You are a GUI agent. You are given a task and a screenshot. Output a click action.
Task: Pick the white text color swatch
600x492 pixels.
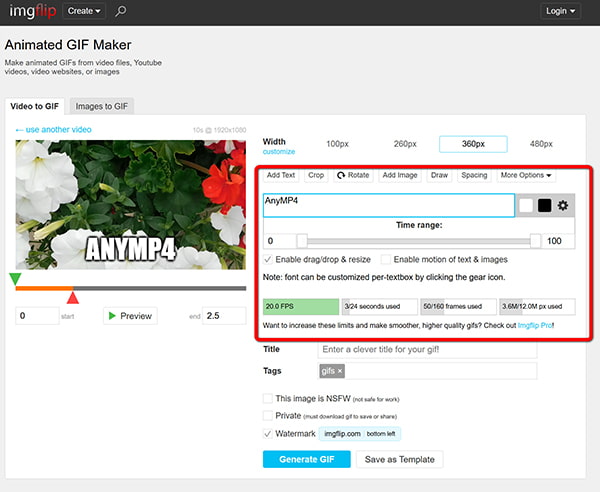(x=526, y=205)
